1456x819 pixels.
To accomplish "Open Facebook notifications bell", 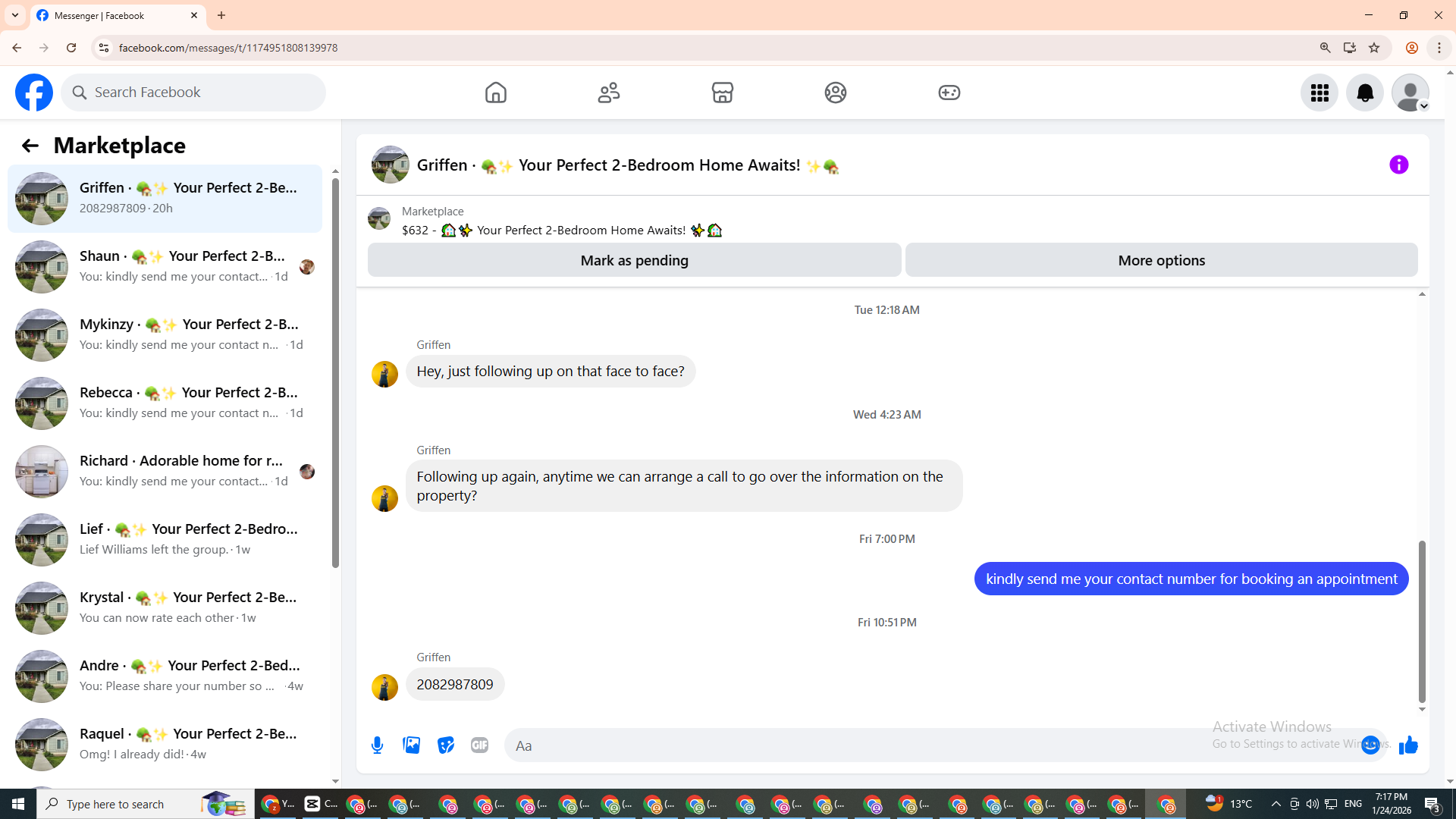I will coord(1364,93).
